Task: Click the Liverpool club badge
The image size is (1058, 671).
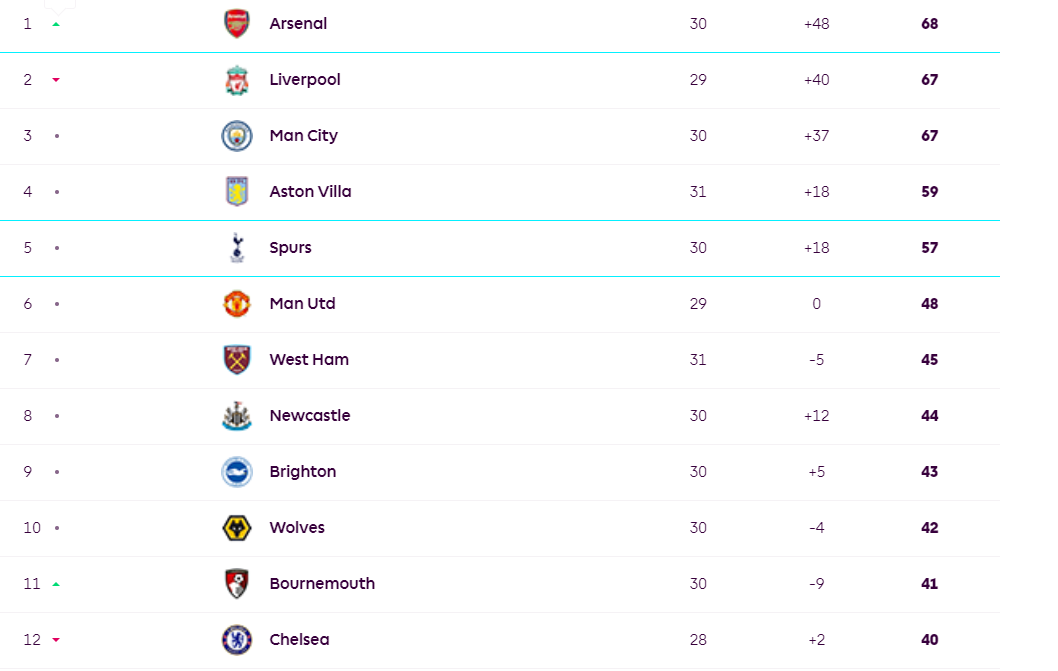Action: [x=237, y=80]
